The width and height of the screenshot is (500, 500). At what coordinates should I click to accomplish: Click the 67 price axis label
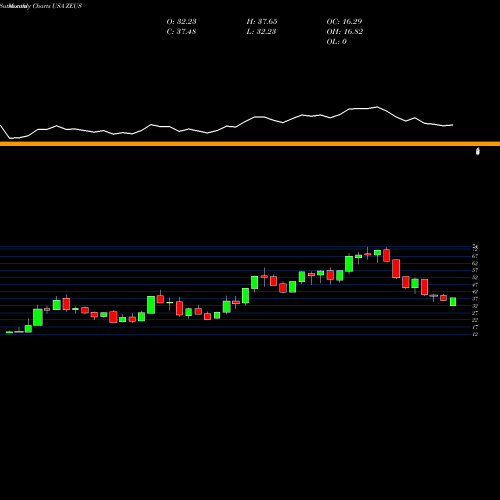point(475,256)
